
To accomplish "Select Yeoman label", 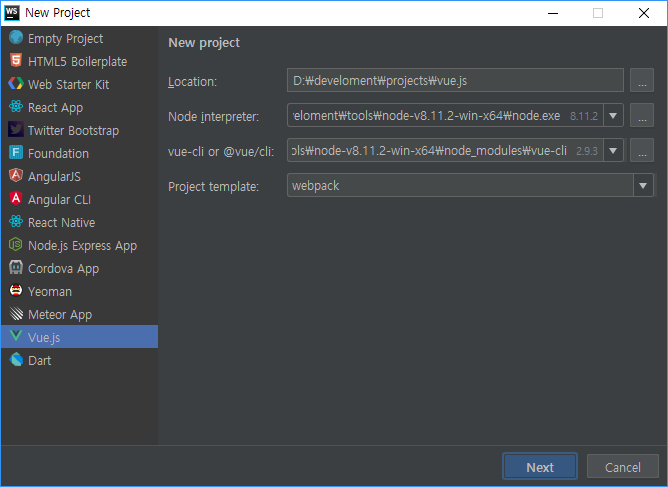I will pos(50,292).
